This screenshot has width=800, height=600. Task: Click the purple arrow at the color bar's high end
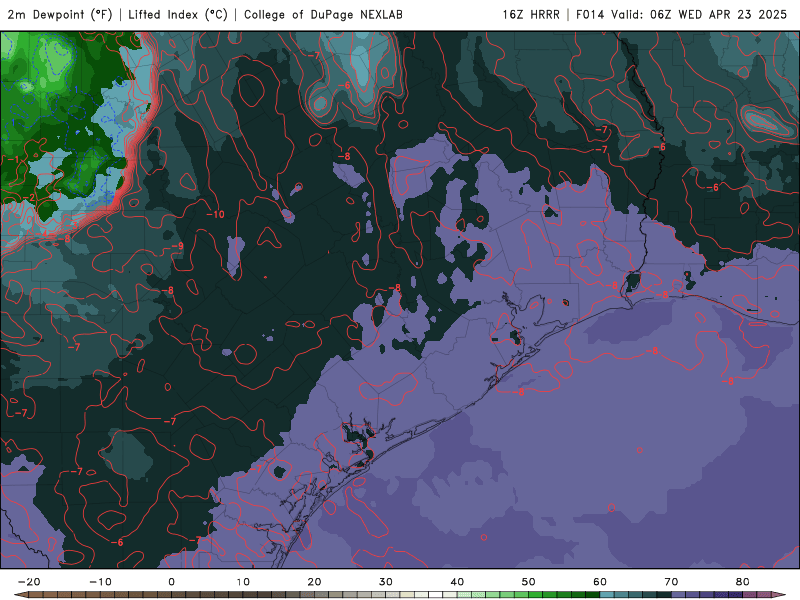780,595
